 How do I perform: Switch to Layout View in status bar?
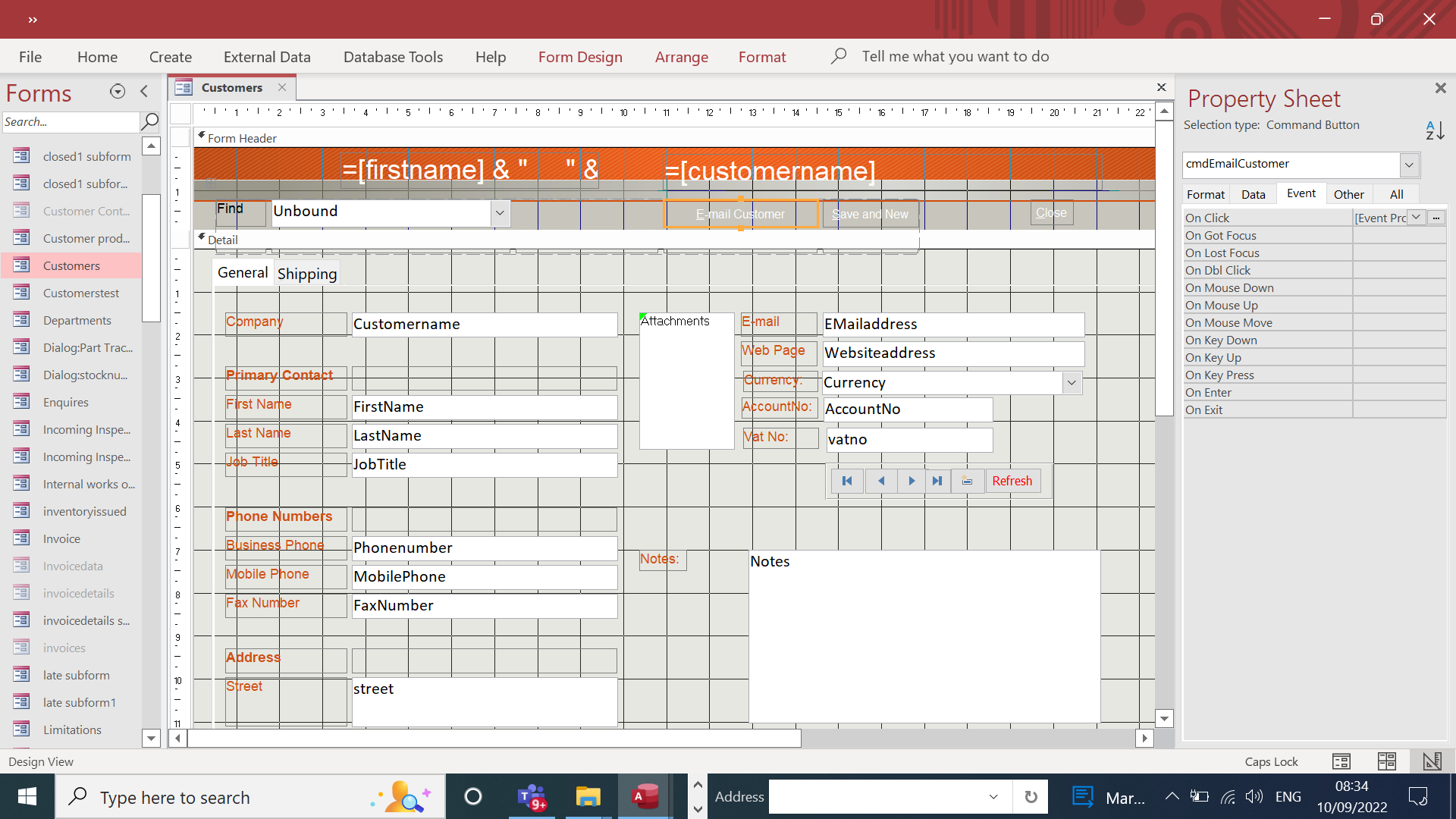point(1386,761)
